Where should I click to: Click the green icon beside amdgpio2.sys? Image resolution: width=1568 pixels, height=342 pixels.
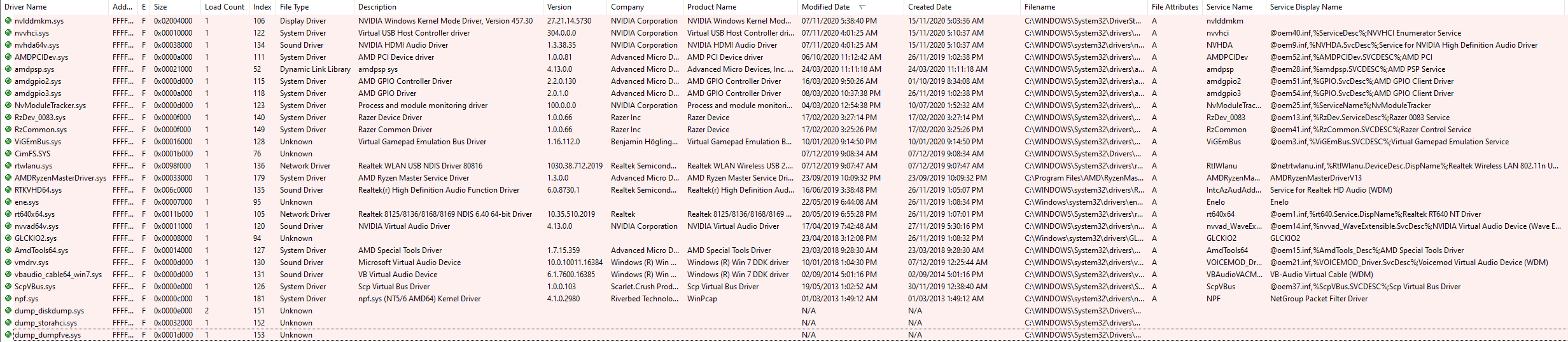[8, 81]
